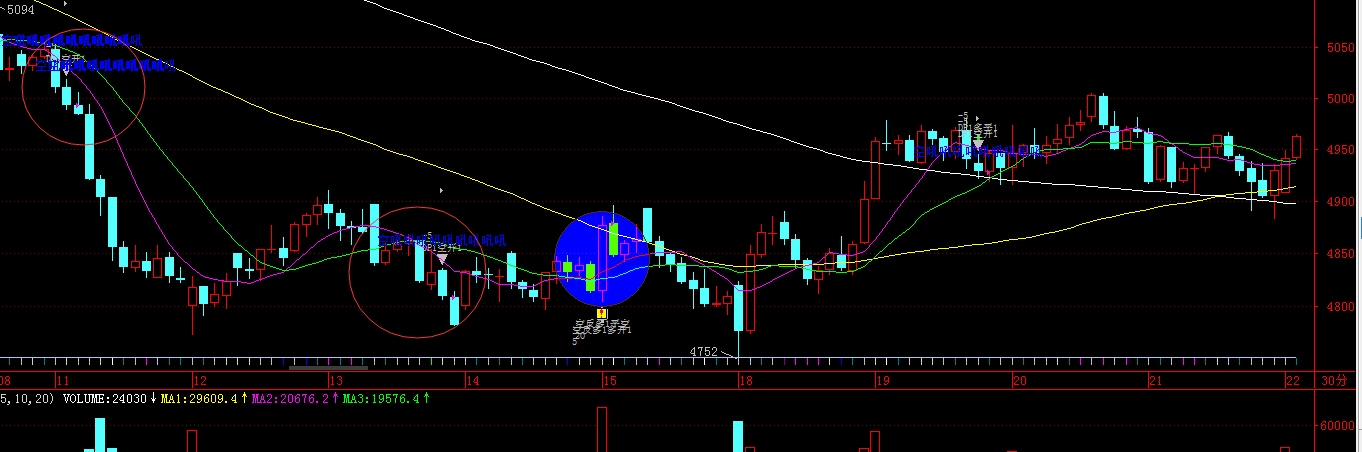Click the yellow signal marker below the blue circle
Viewport: 1362px width, 452px height.
click(602, 313)
